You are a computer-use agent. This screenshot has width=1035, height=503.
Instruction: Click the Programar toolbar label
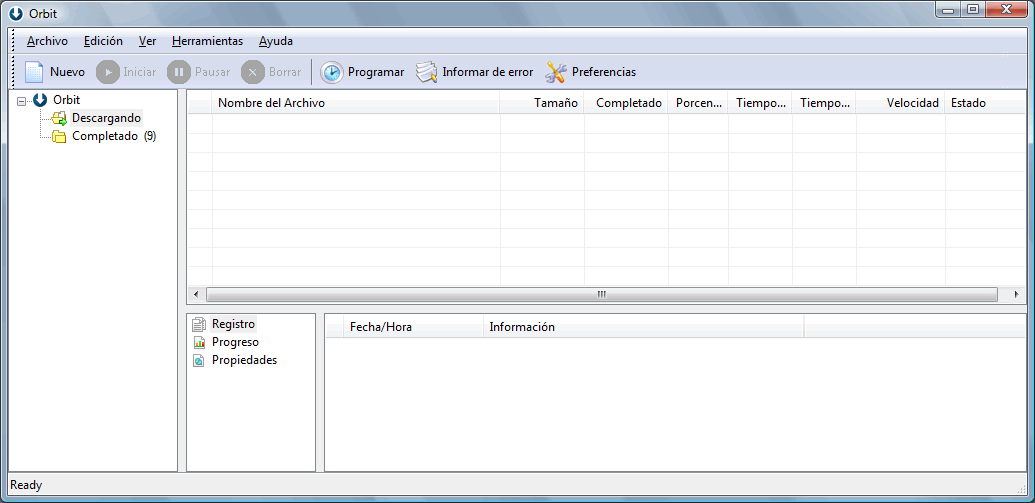[376, 72]
